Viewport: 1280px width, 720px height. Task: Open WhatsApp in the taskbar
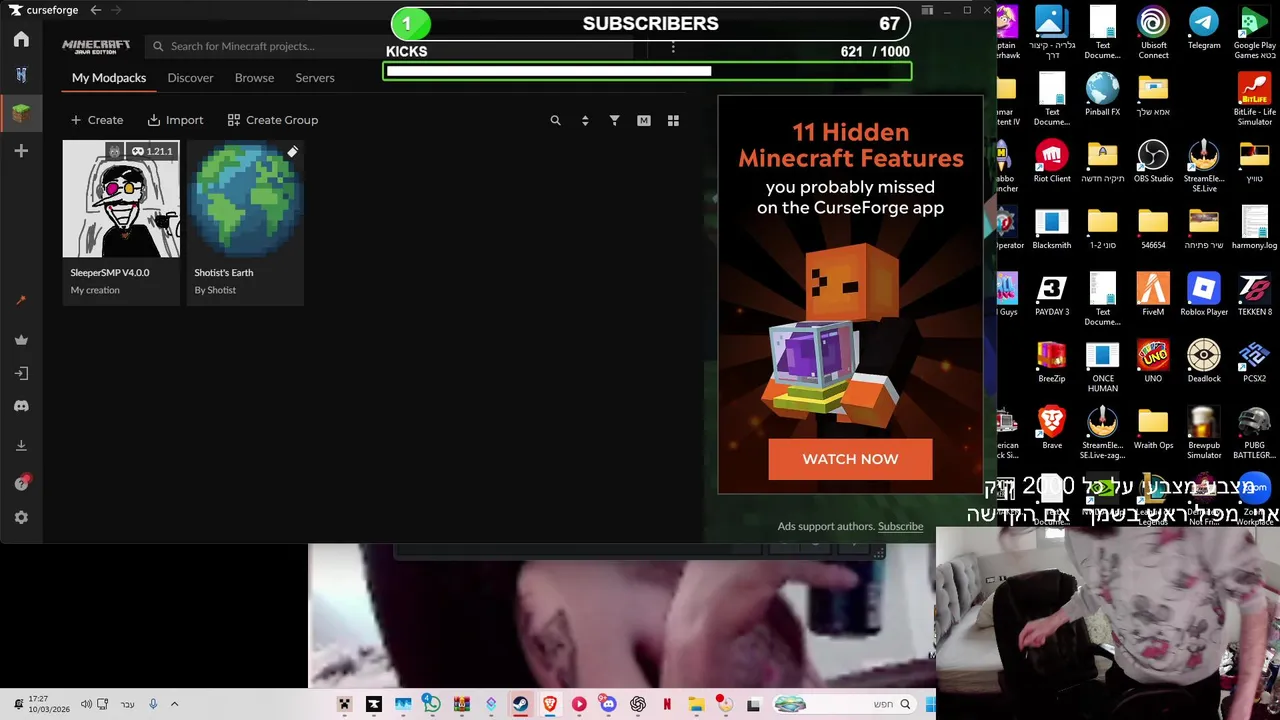pos(431,704)
